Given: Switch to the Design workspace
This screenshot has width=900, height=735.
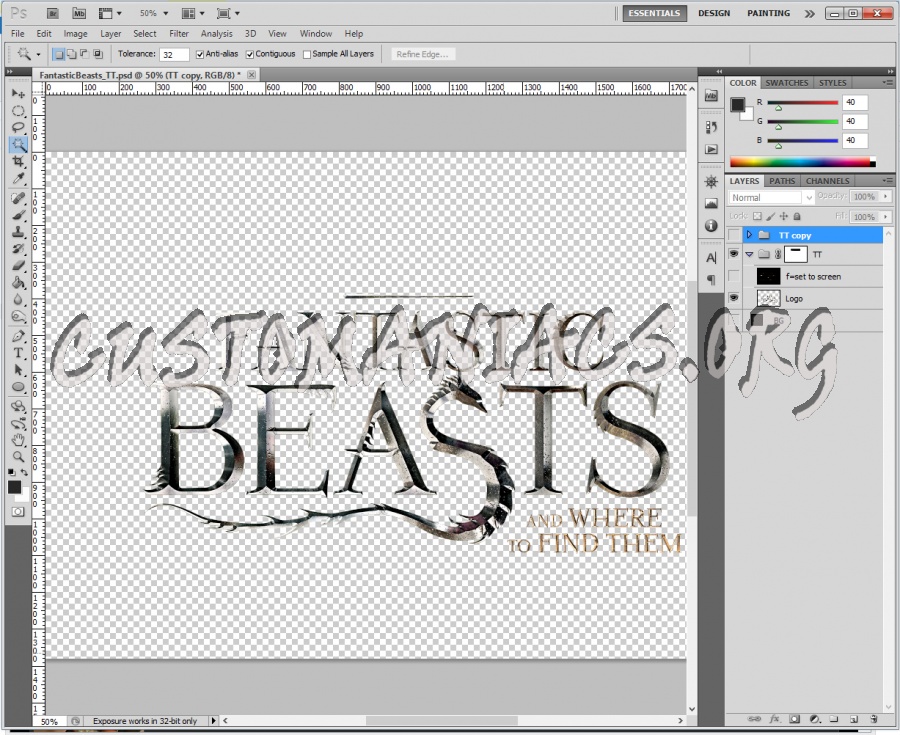Looking at the screenshot, I should (x=714, y=13).
